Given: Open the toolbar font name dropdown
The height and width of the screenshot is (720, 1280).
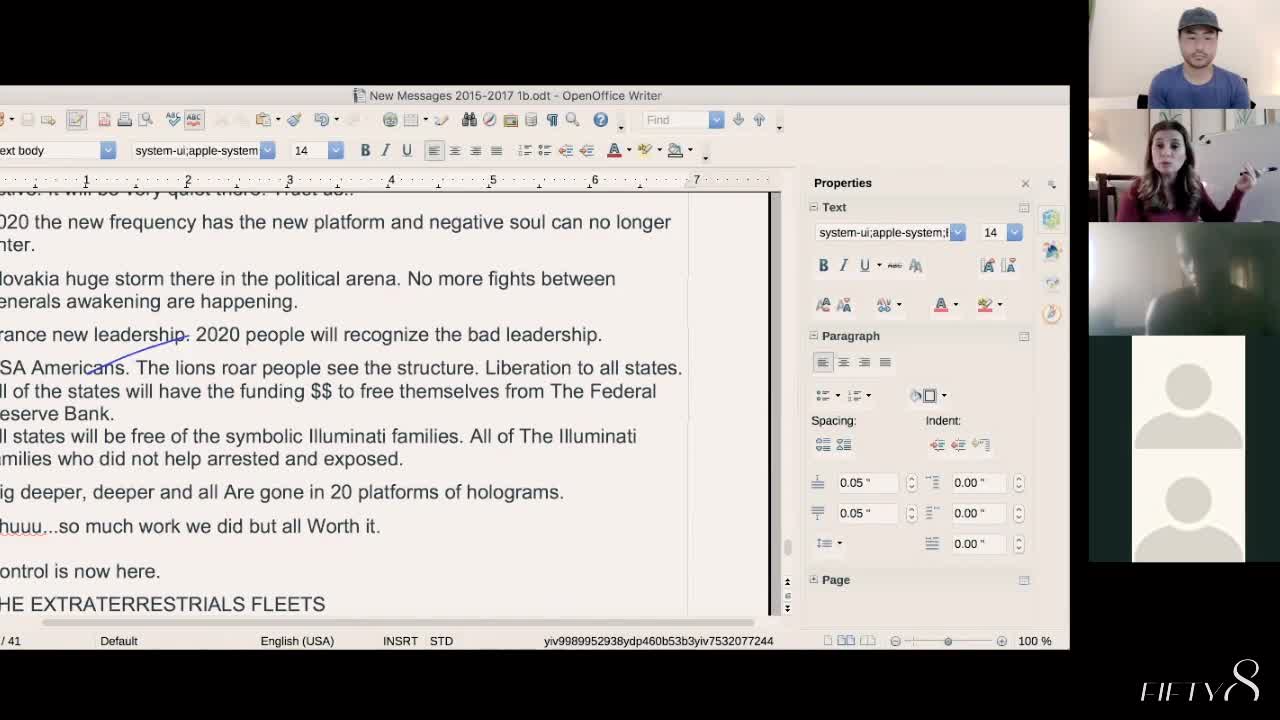Looking at the screenshot, I should (x=267, y=150).
